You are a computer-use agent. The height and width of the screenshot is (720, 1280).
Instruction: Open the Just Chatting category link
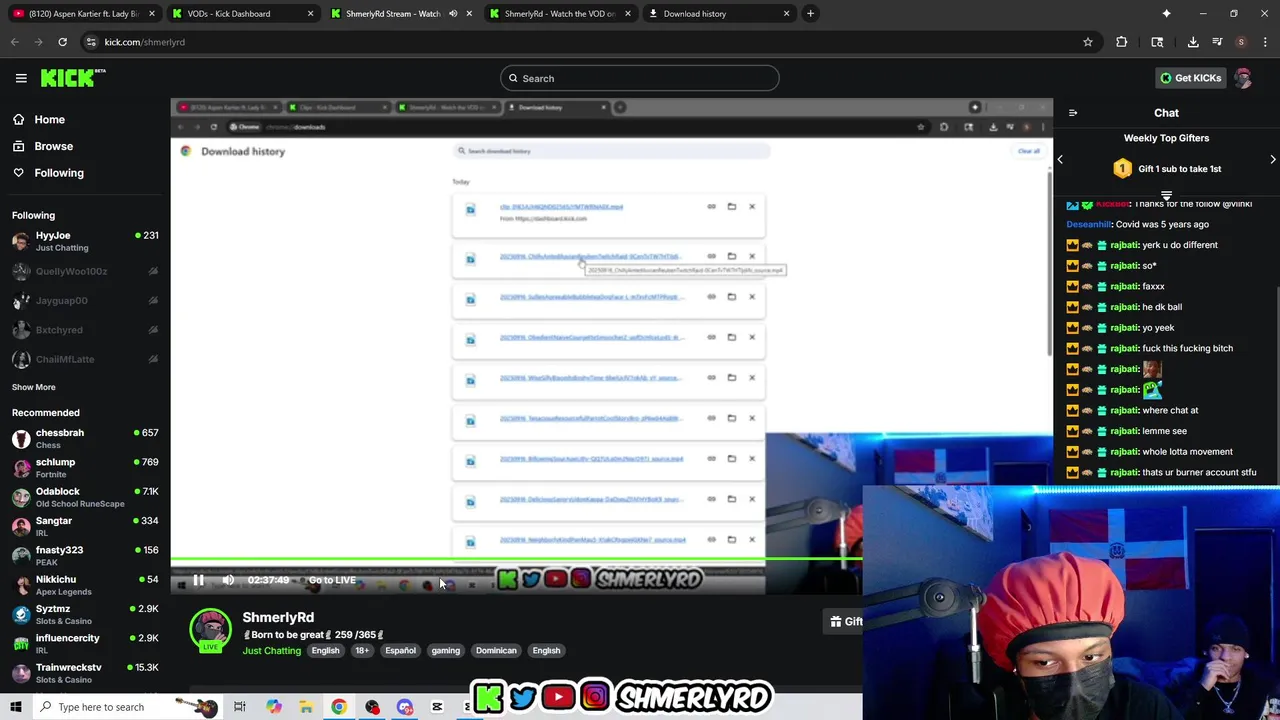pos(271,651)
